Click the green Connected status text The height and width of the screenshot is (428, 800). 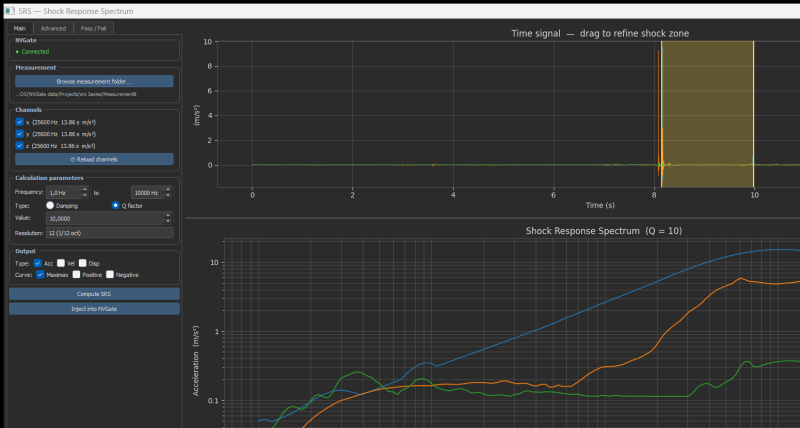(35, 52)
